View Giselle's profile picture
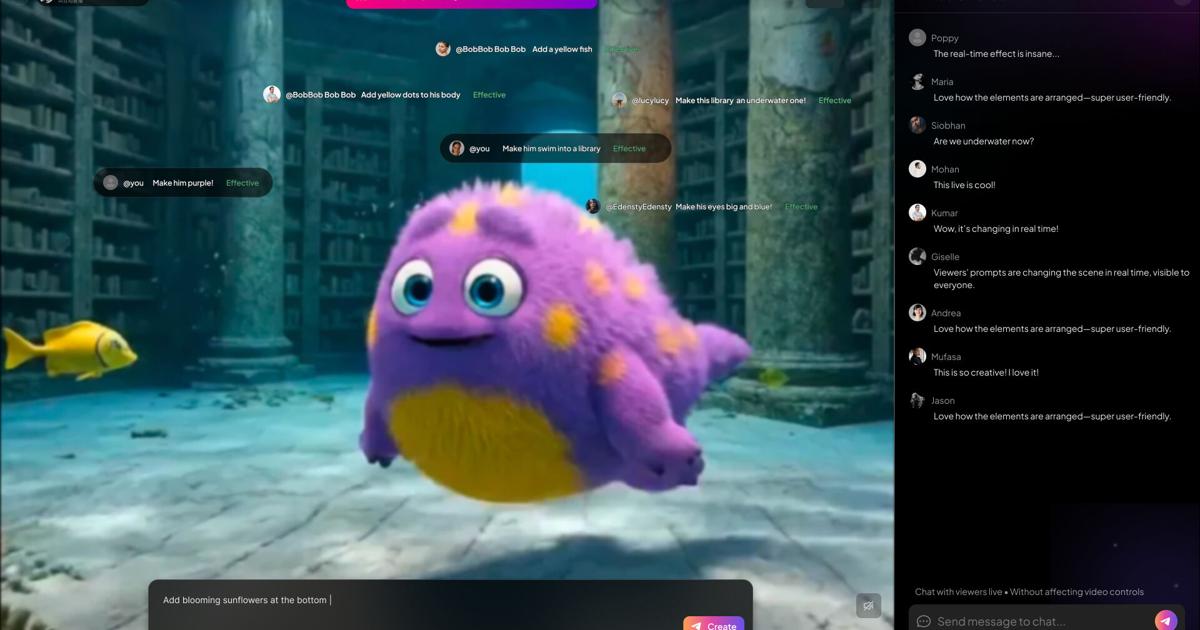The image size is (1200, 630). (x=917, y=257)
